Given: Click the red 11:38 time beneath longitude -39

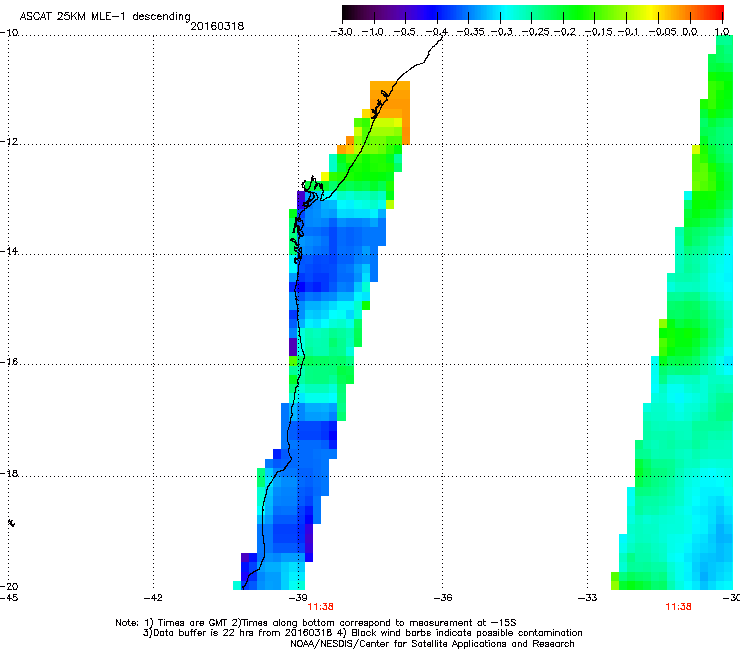Looking at the screenshot, I should pyautogui.click(x=320, y=607).
